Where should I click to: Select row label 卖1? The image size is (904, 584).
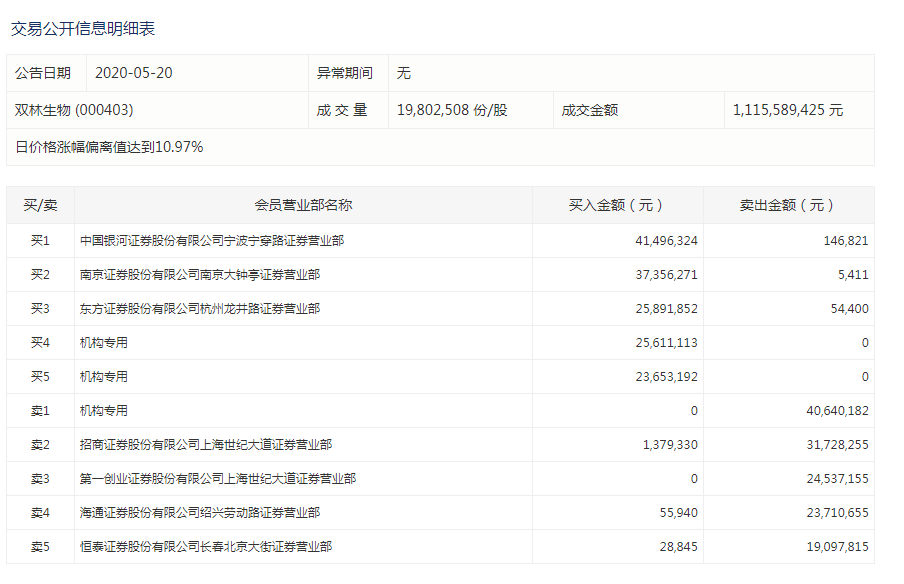[40, 410]
